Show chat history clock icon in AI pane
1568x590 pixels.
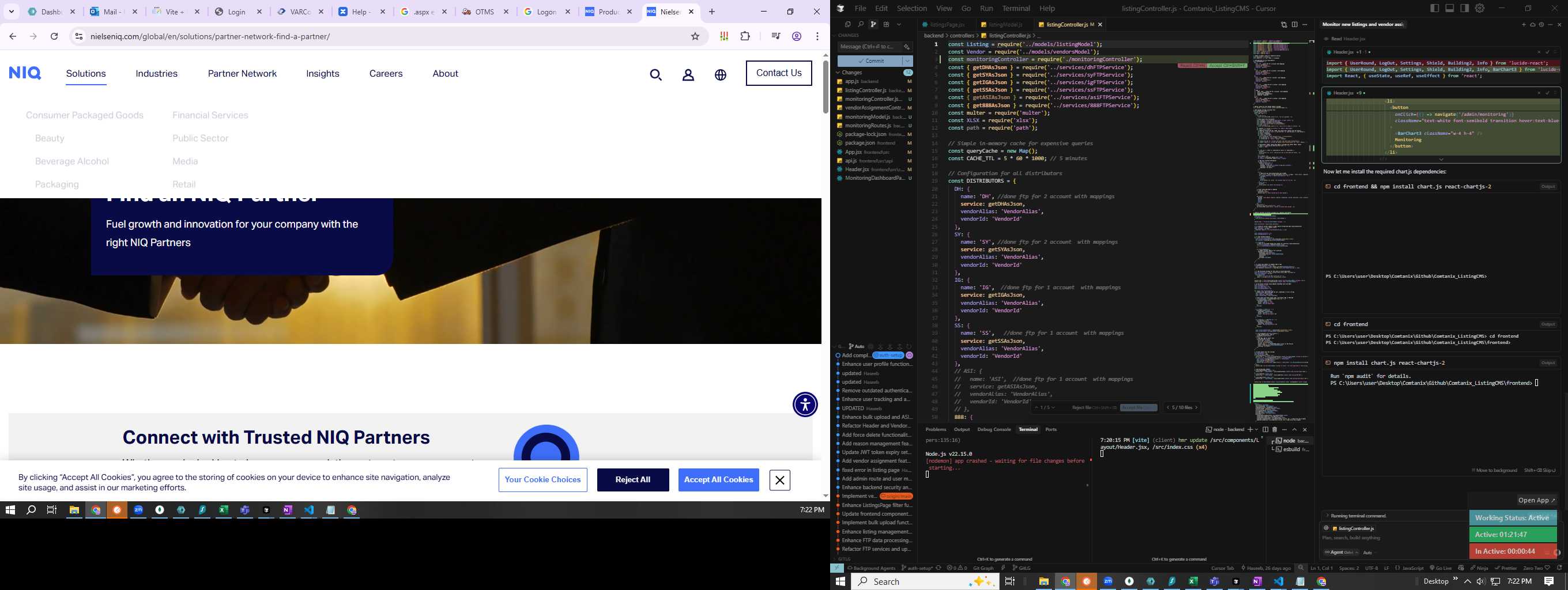point(1541,24)
